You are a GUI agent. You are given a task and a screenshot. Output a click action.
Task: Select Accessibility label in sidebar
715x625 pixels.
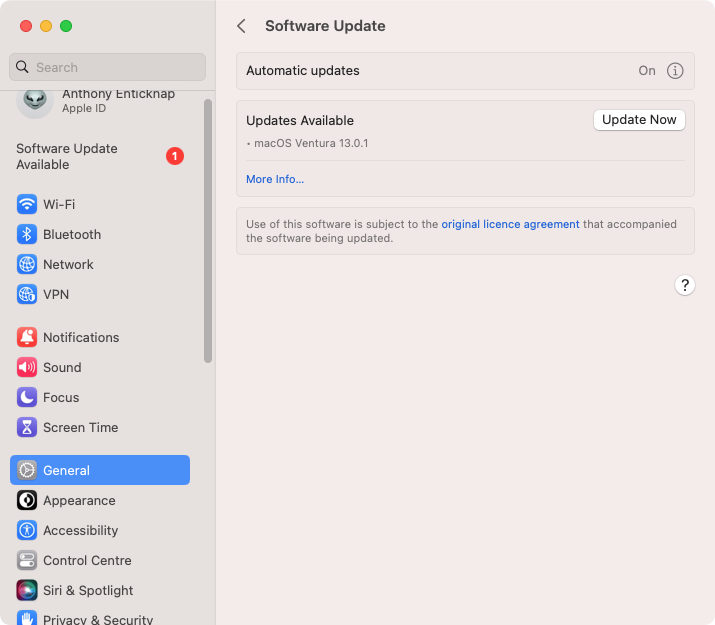pos(81,531)
